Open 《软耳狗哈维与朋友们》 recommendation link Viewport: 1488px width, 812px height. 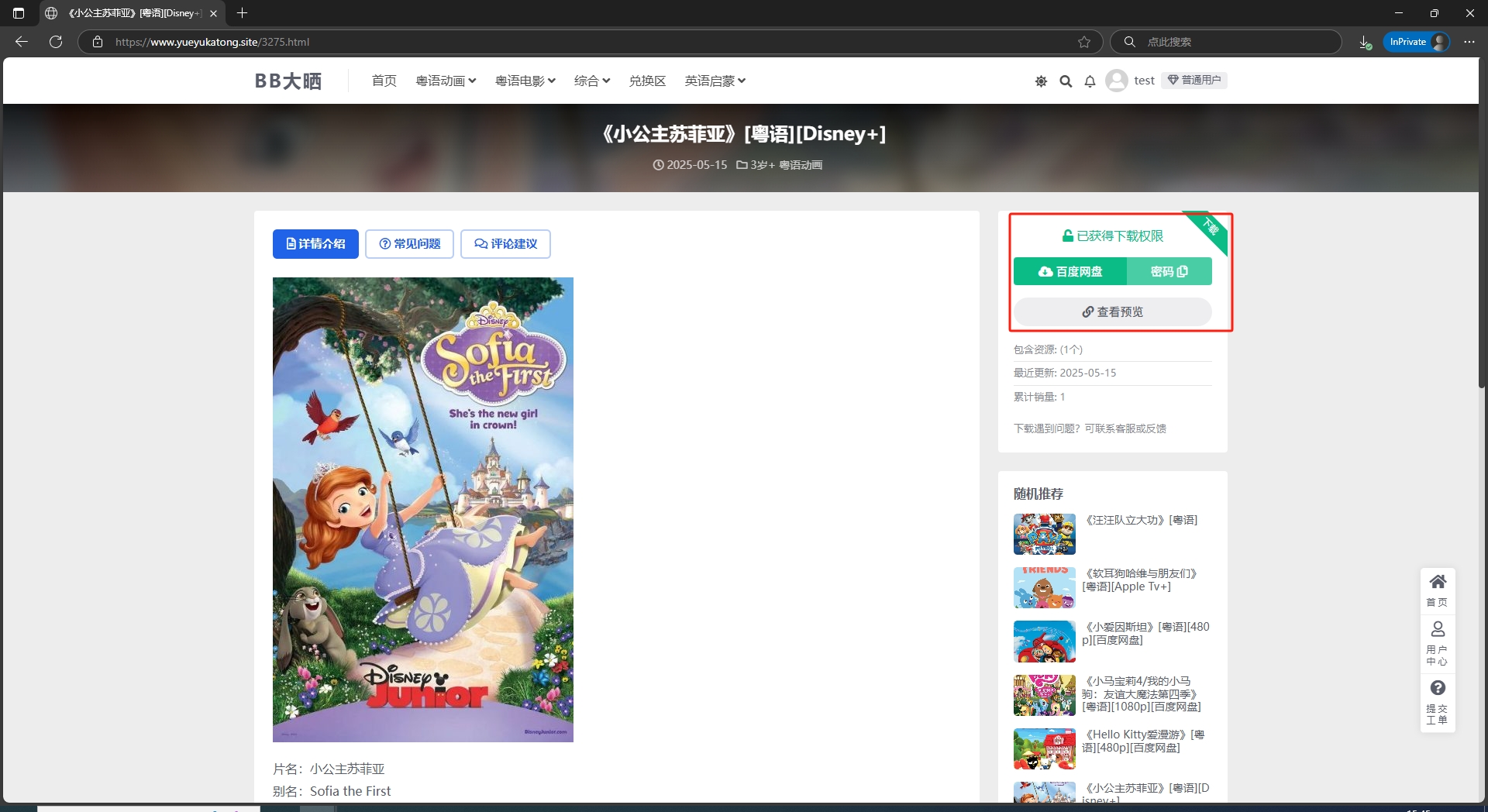click(1140, 580)
